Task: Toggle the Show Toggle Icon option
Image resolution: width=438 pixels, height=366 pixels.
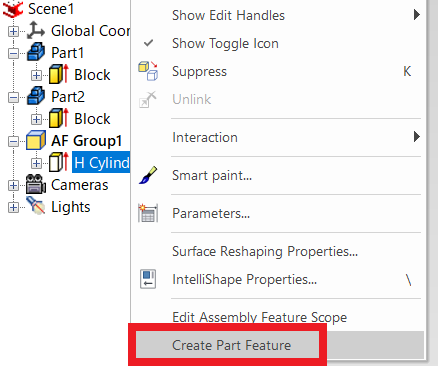Action: coord(225,43)
